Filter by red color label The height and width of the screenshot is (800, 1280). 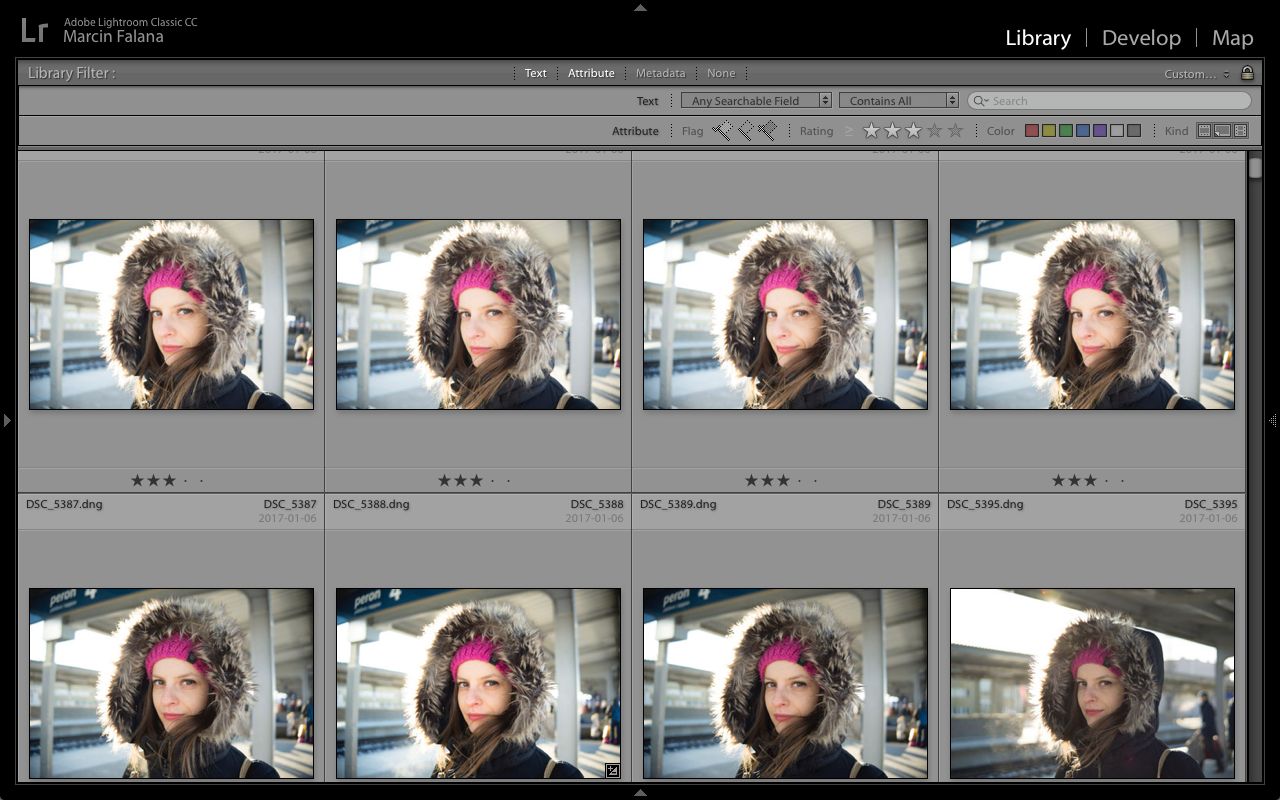pos(1032,131)
